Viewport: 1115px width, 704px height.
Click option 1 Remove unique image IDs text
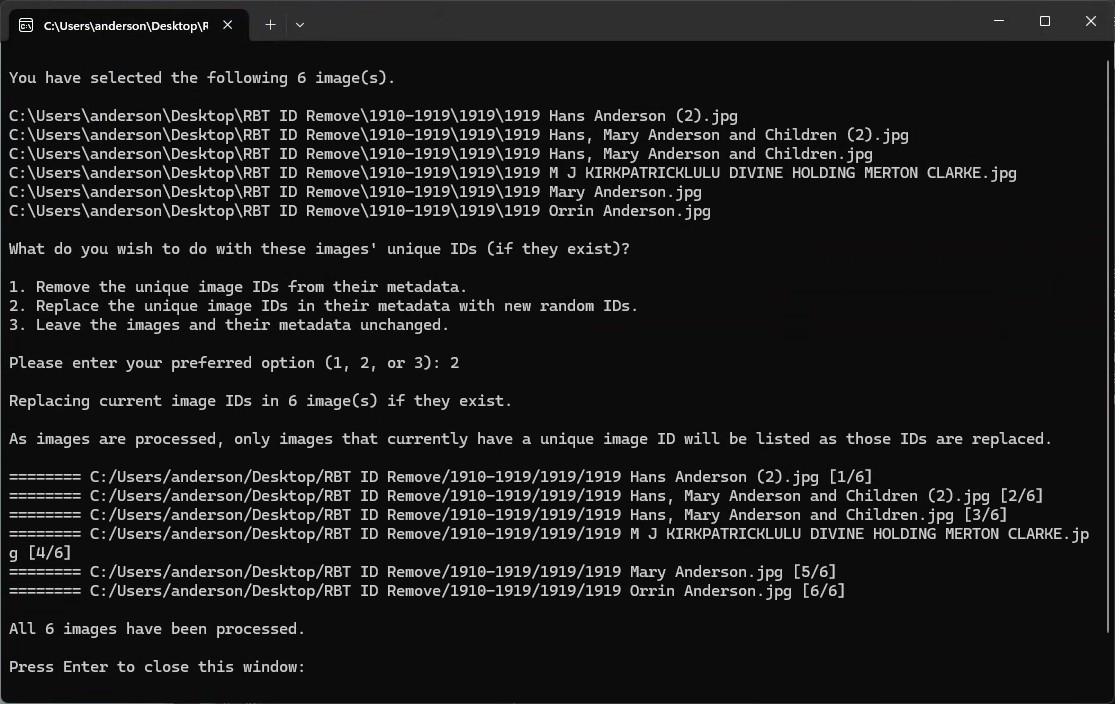(238, 287)
